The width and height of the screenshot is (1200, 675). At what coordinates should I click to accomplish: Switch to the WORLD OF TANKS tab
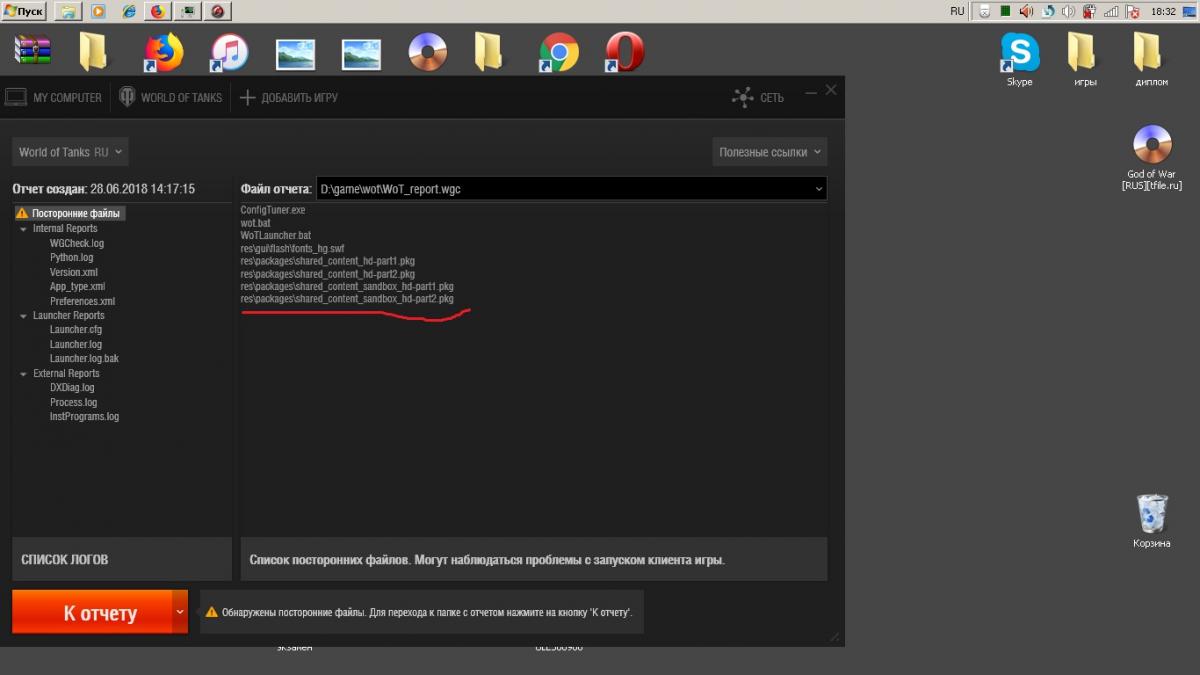tap(170, 98)
